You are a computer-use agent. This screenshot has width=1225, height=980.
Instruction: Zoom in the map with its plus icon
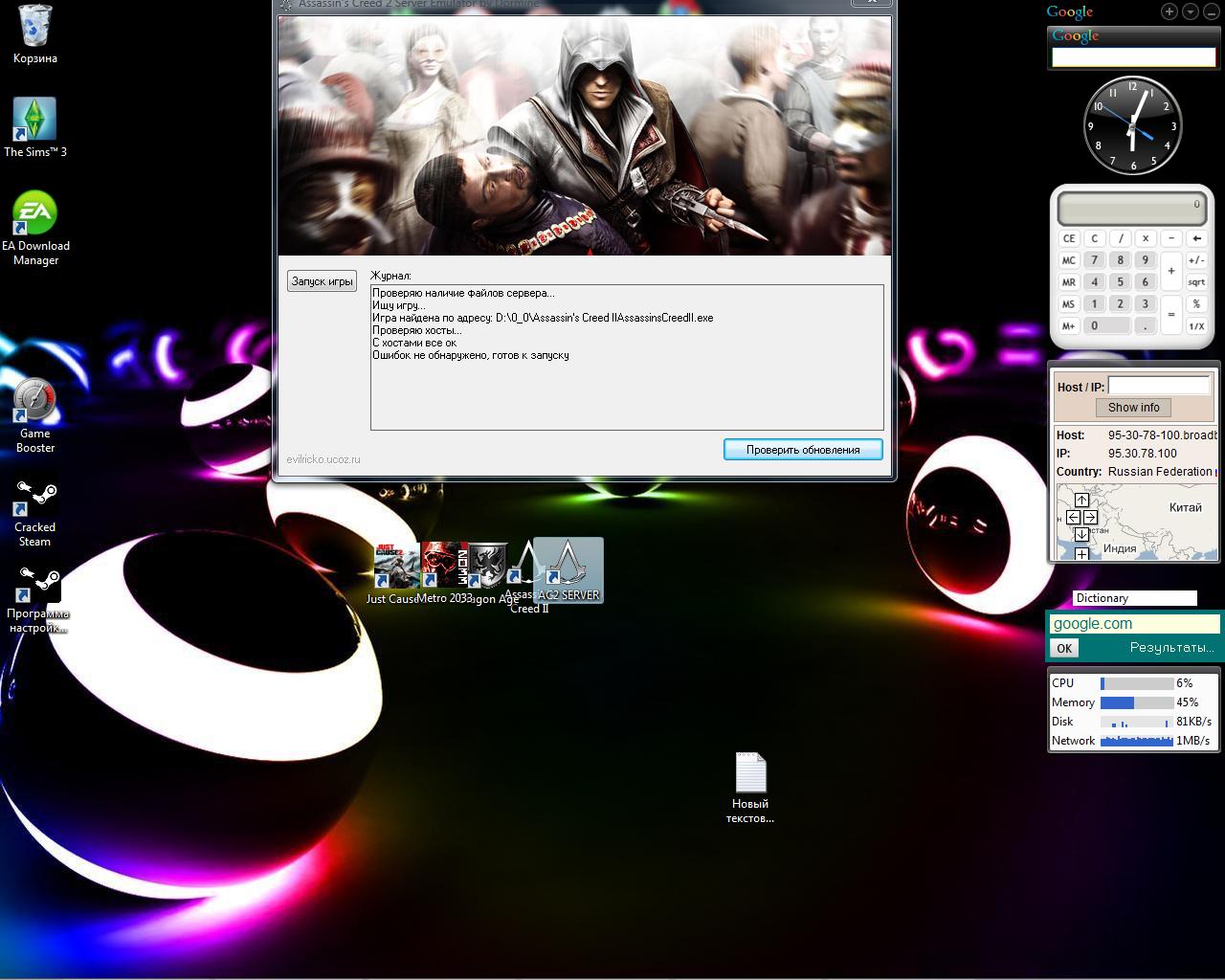click(x=1081, y=554)
